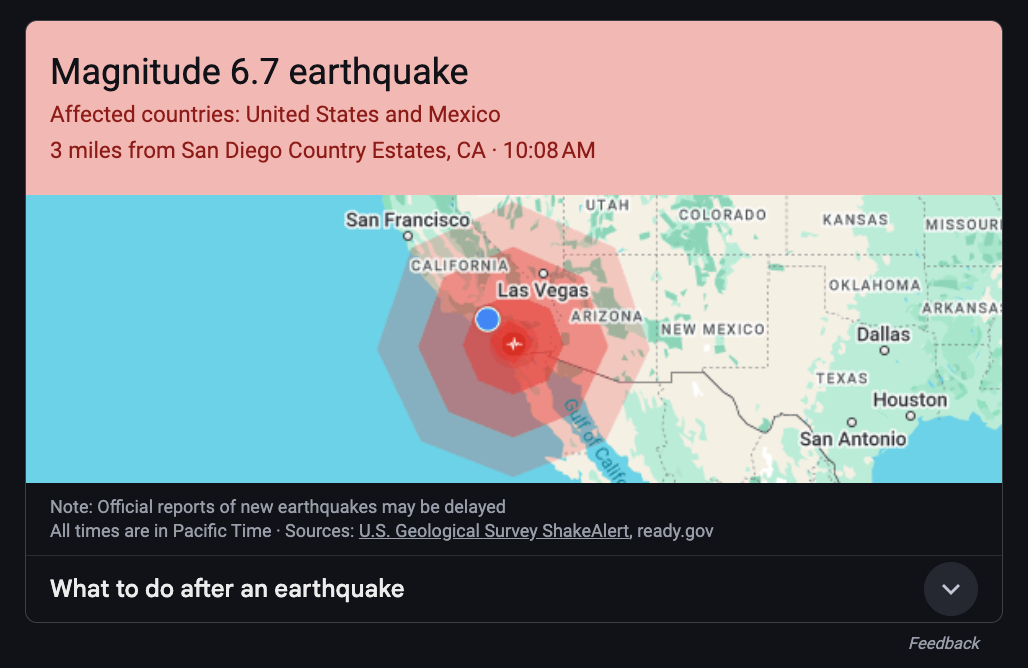The width and height of the screenshot is (1028, 668).
Task: Click the Feedback link
Action: (943, 643)
